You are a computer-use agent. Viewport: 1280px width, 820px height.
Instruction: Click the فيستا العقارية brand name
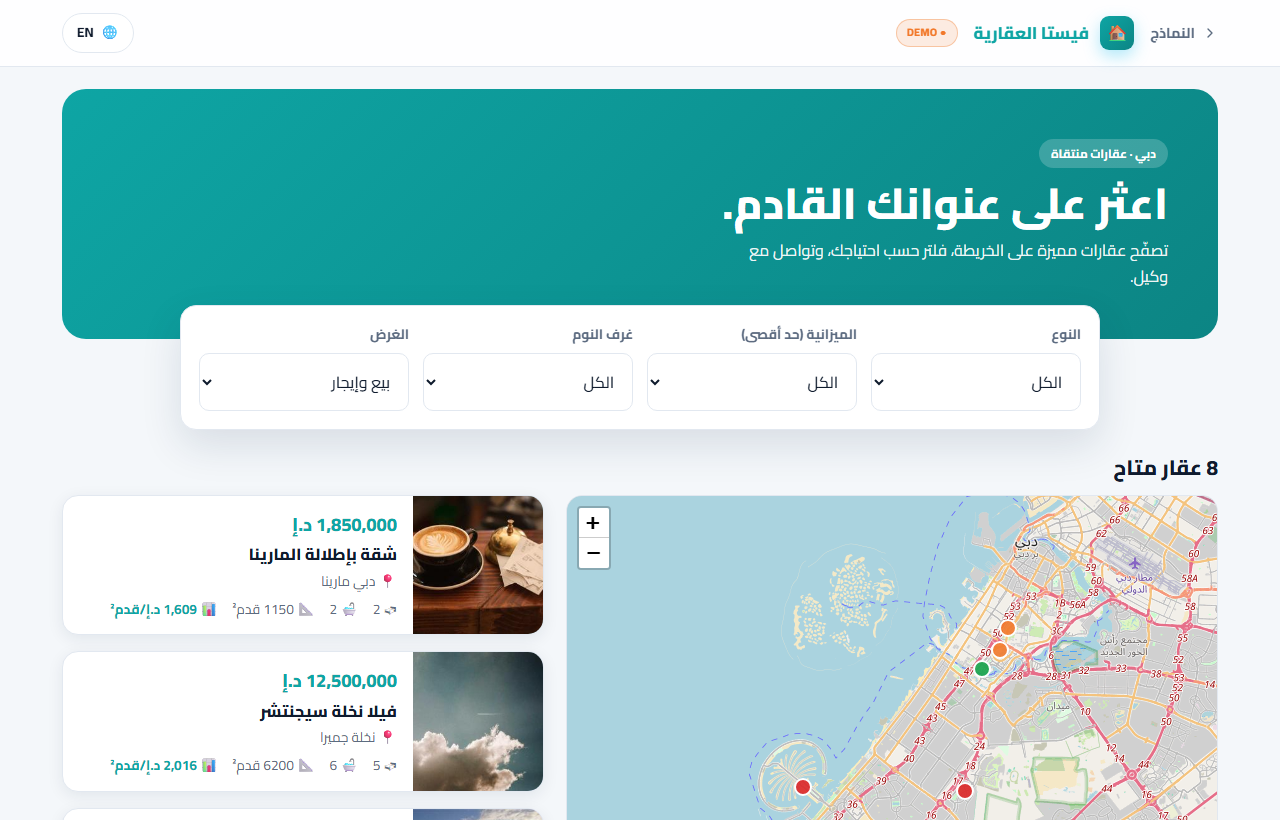pos(1031,33)
